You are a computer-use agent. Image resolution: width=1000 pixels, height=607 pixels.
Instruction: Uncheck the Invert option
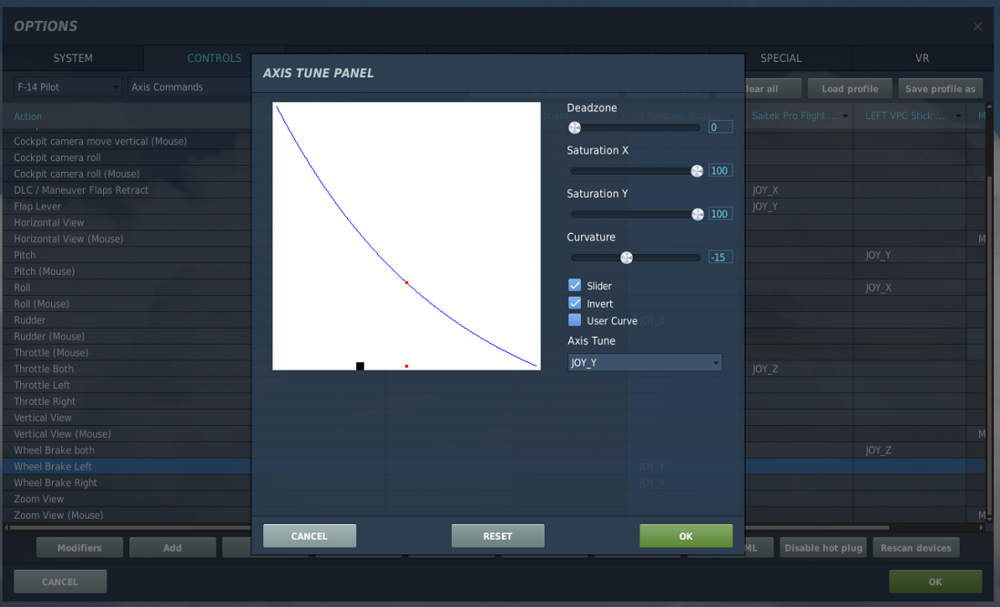tap(575, 303)
